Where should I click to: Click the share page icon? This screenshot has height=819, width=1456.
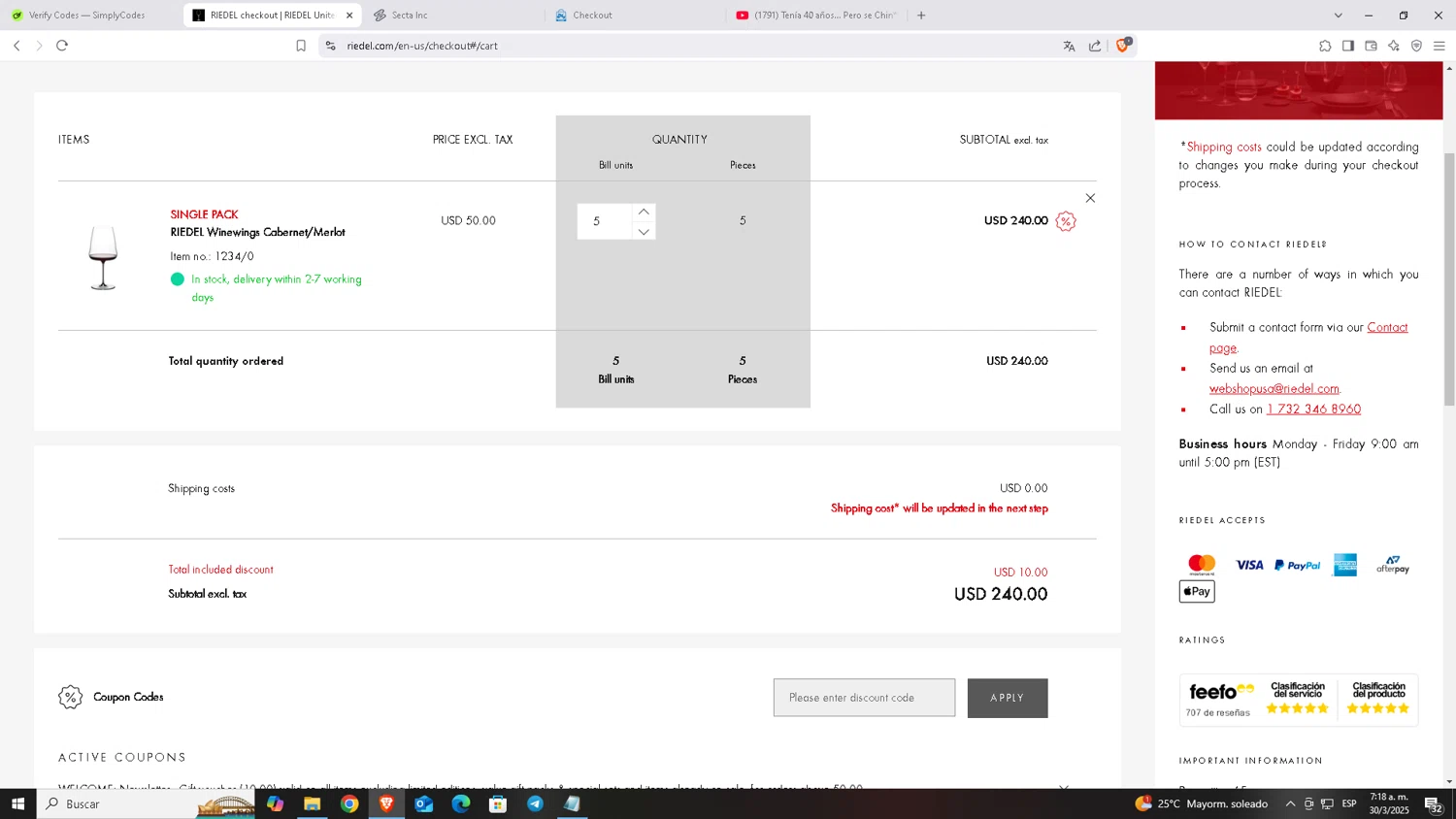click(1095, 46)
